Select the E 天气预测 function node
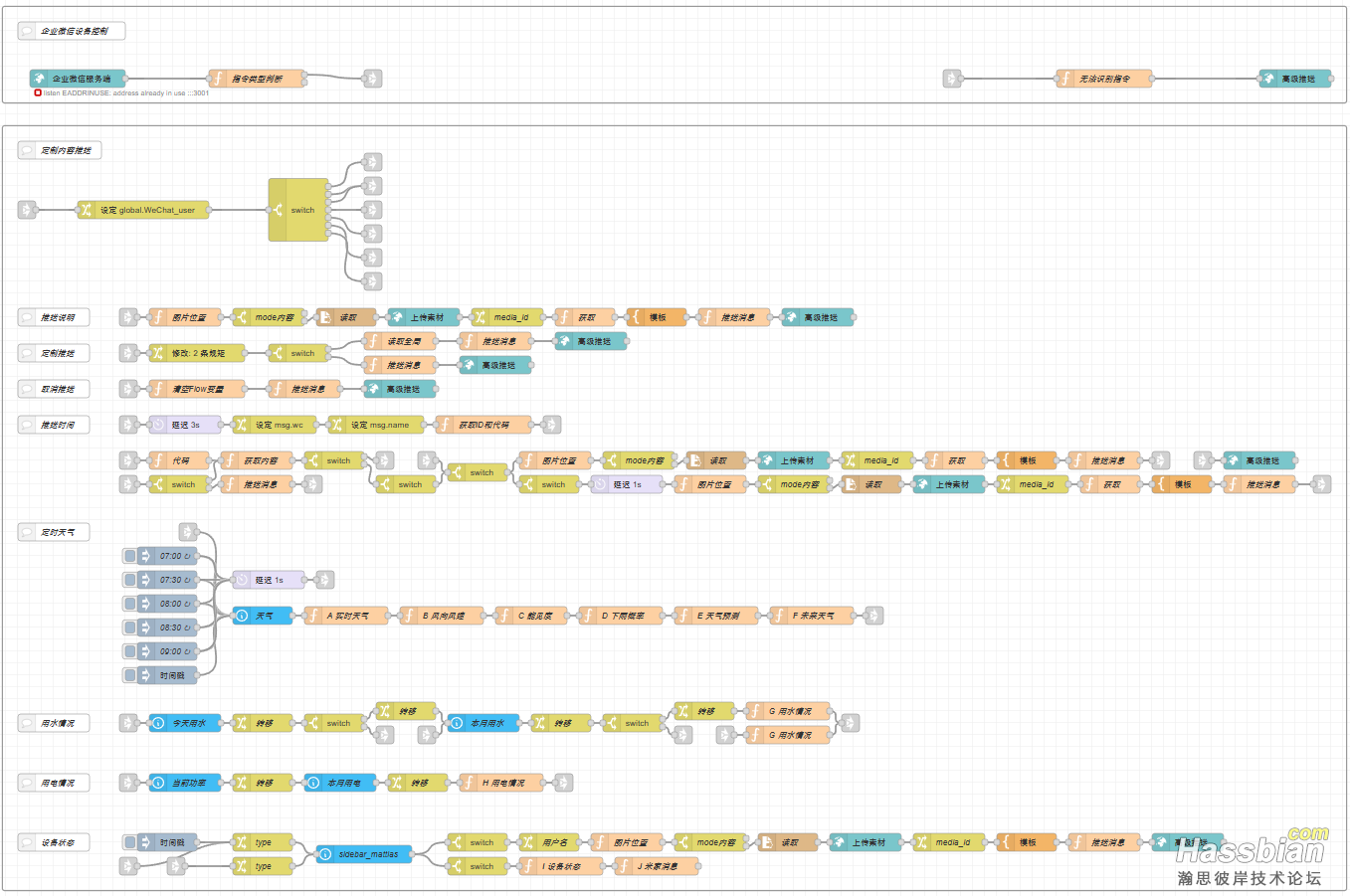1350x896 pixels. [716, 616]
